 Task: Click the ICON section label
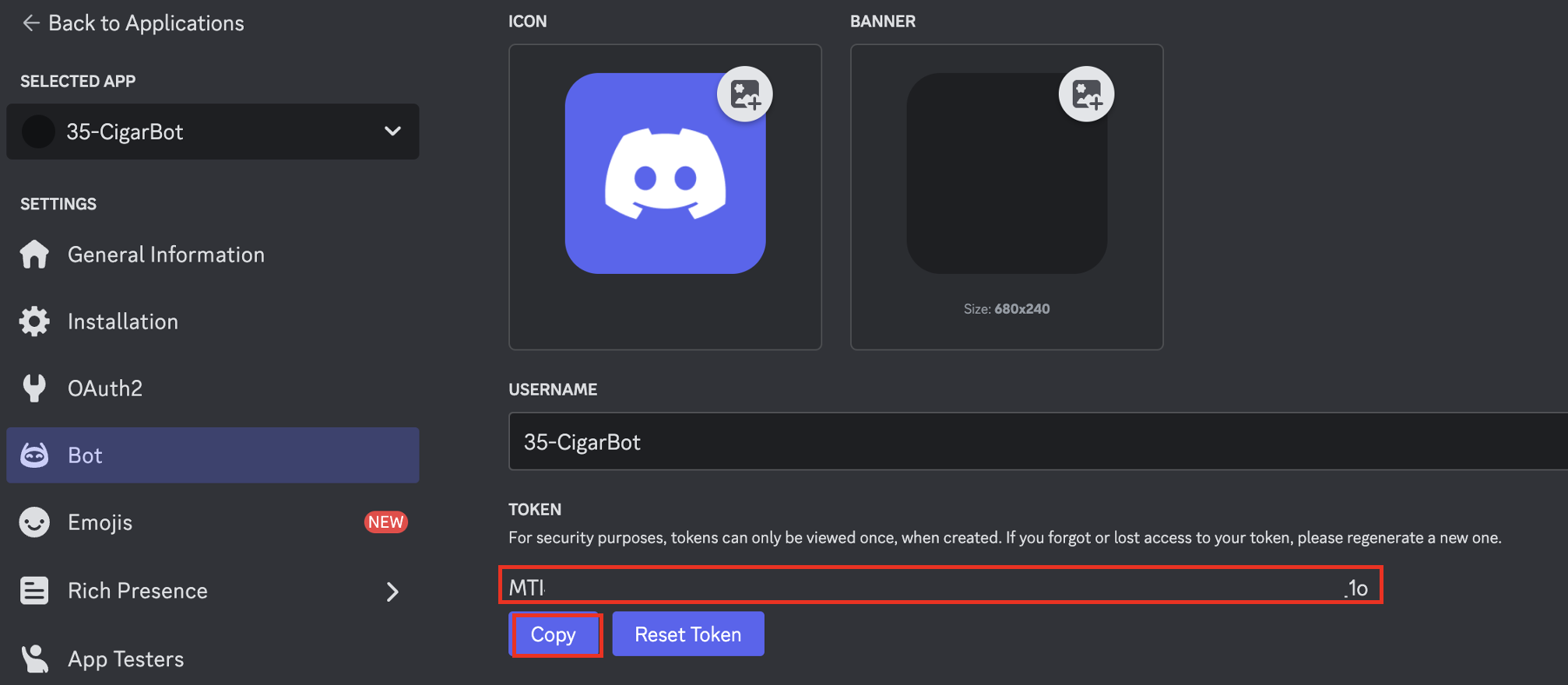coord(528,22)
